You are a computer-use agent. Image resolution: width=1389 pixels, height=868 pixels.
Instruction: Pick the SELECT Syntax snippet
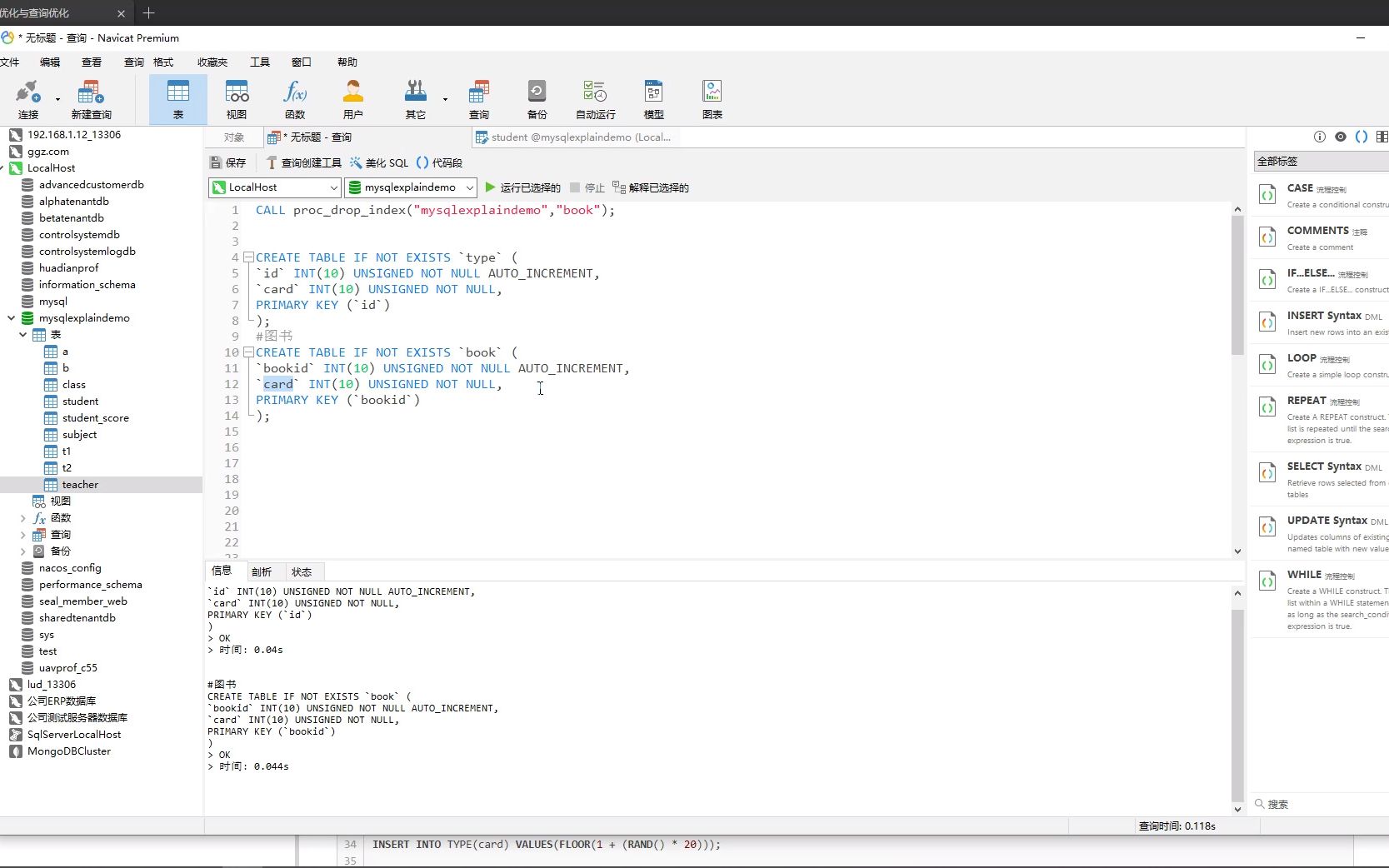click(x=1322, y=479)
